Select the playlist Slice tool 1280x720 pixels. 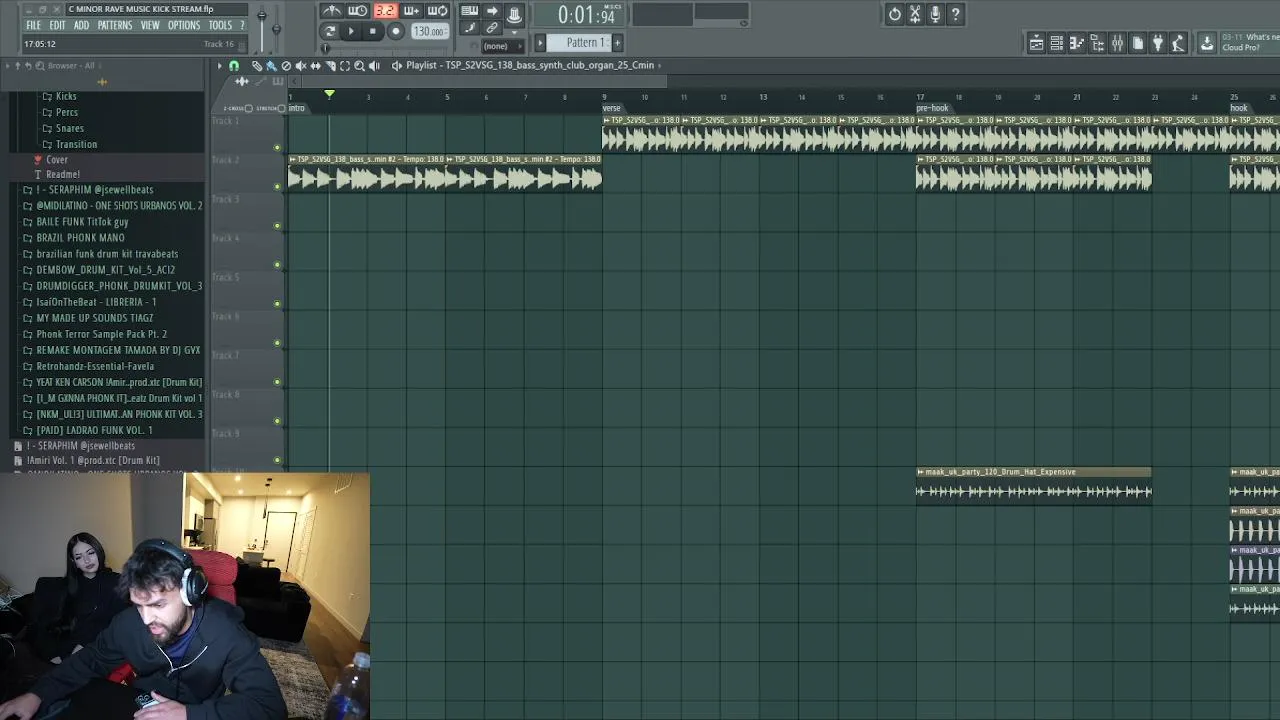330,66
